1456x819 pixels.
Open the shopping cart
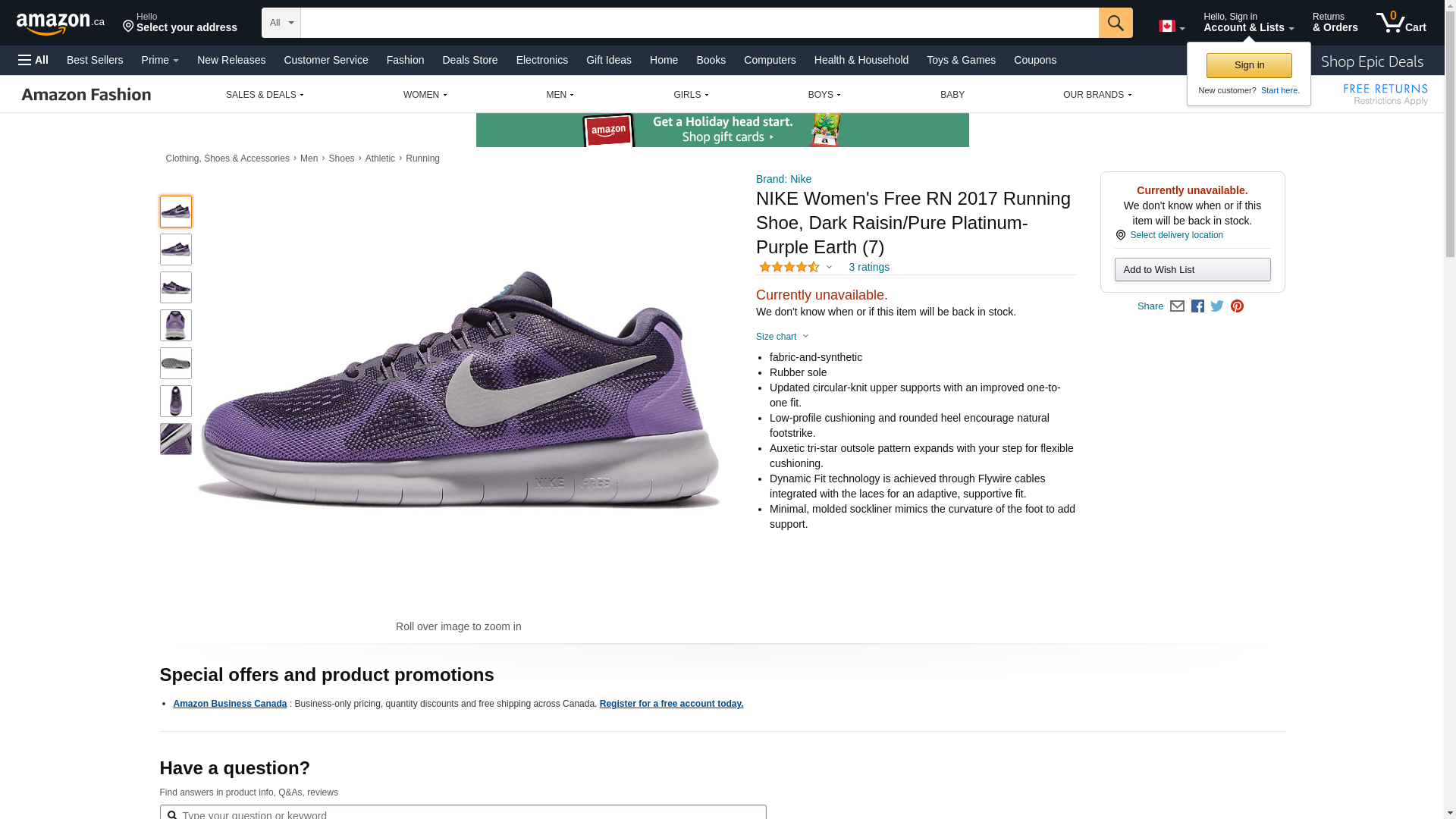pyautogui.click(x=1401, y=23)
